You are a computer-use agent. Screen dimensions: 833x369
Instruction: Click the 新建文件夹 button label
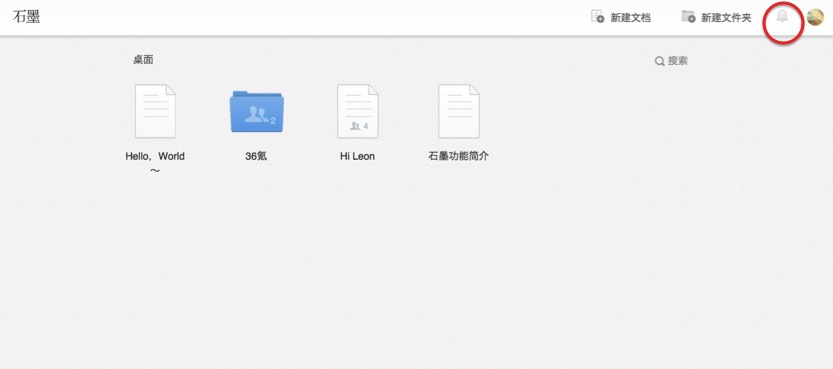726,18
